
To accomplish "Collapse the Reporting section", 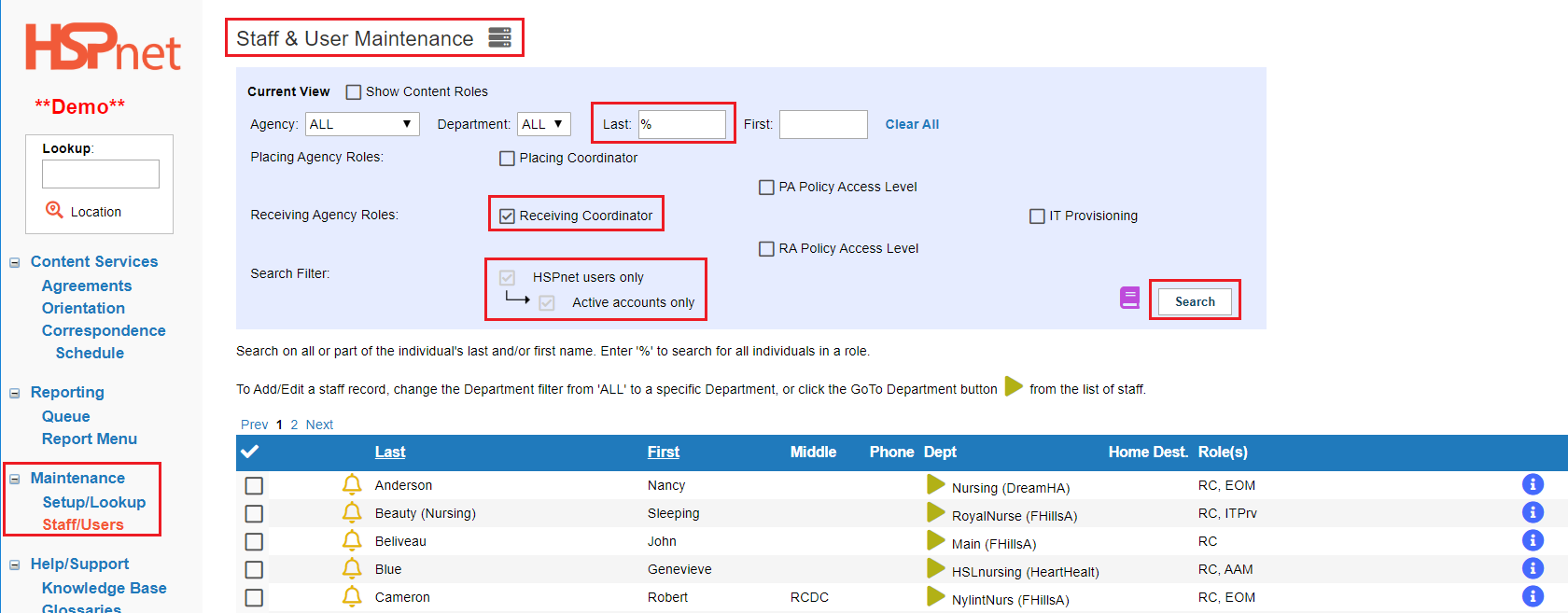I will tap(14, 394).
